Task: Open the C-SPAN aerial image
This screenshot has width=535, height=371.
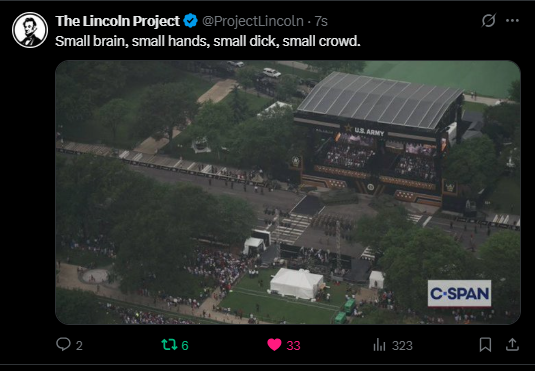Action: click(288, 192)
